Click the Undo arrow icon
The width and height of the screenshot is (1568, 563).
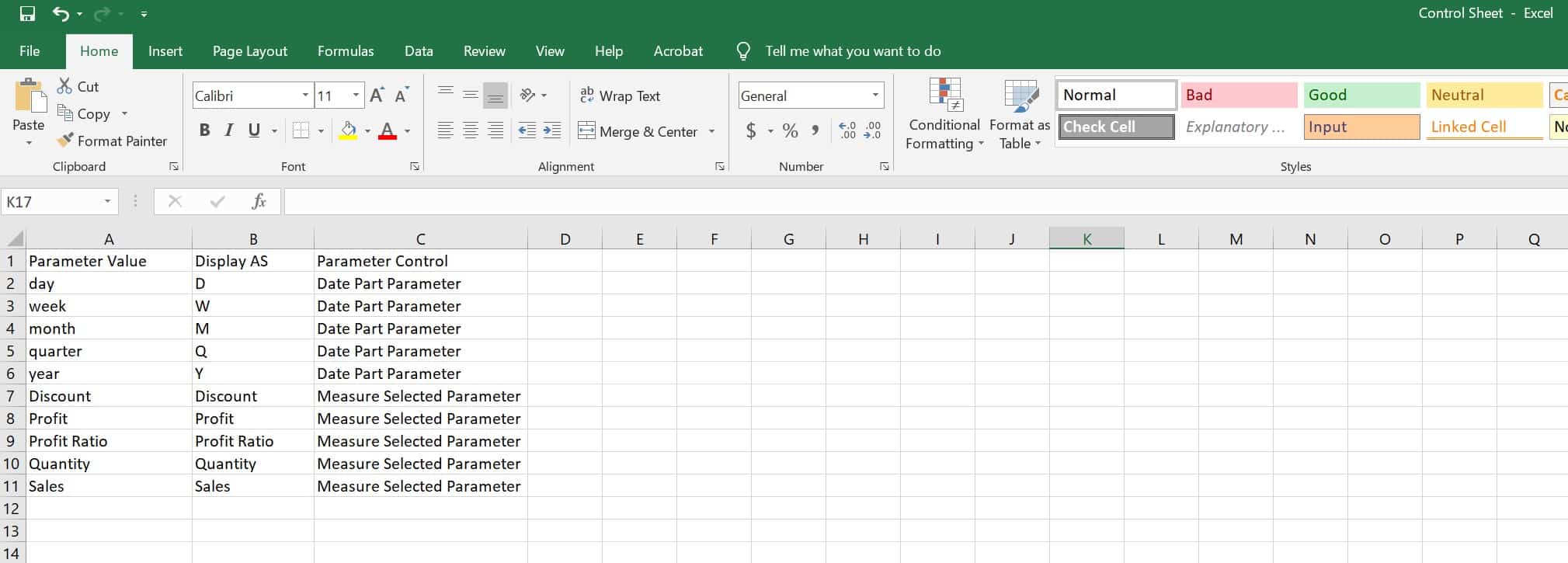pos(61,13)
